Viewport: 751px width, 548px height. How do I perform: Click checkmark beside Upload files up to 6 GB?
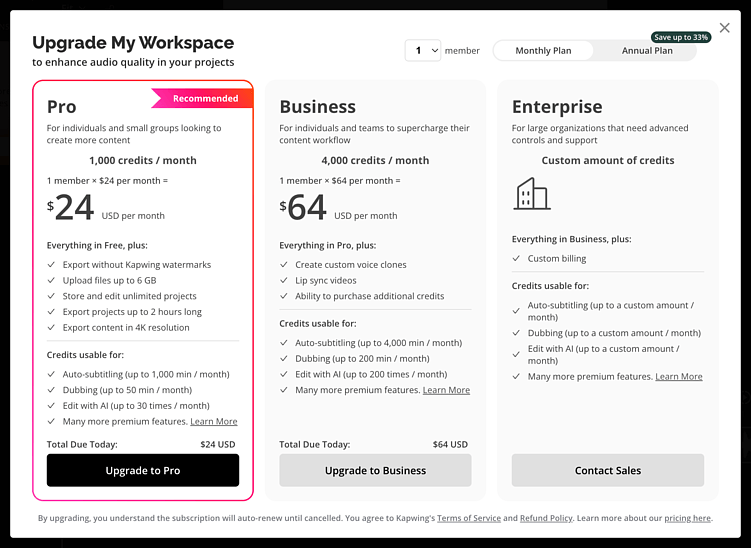pyautogui.click(x=51, y=280)
